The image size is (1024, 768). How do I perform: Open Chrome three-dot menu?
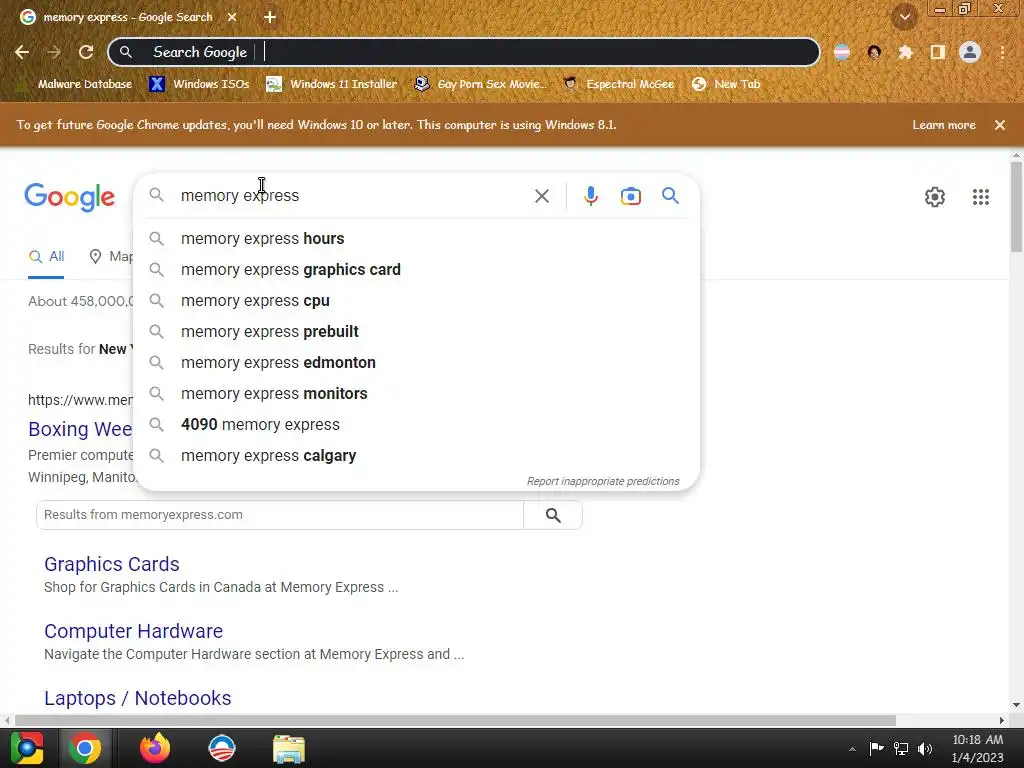(1002, 52)
